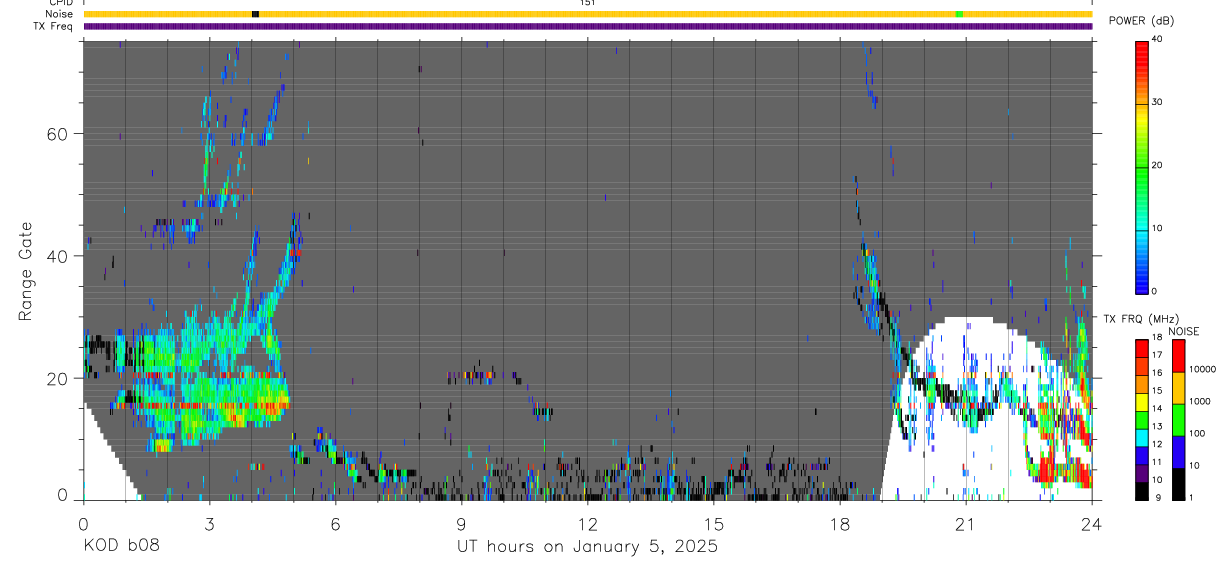
Task: Click the dark blue segment in Noise strip
Action: point(255,14)
